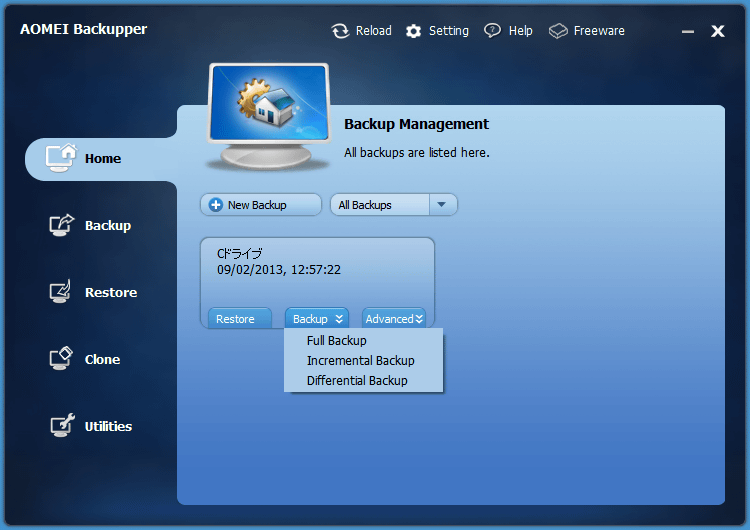
Task: Open the Clone section label
Action: click(102, 359)
